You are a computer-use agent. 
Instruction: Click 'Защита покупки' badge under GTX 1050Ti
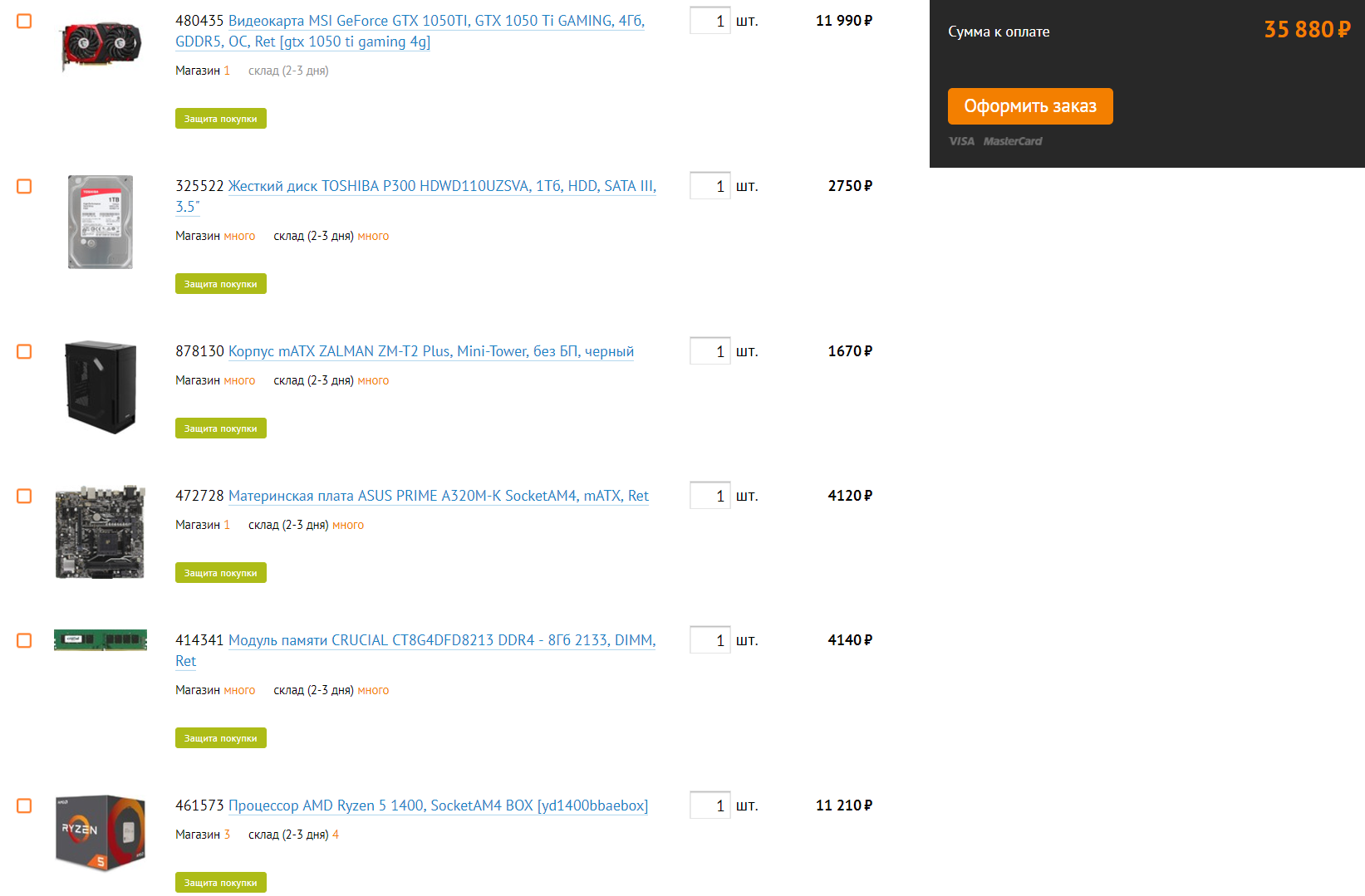point(221,119)
